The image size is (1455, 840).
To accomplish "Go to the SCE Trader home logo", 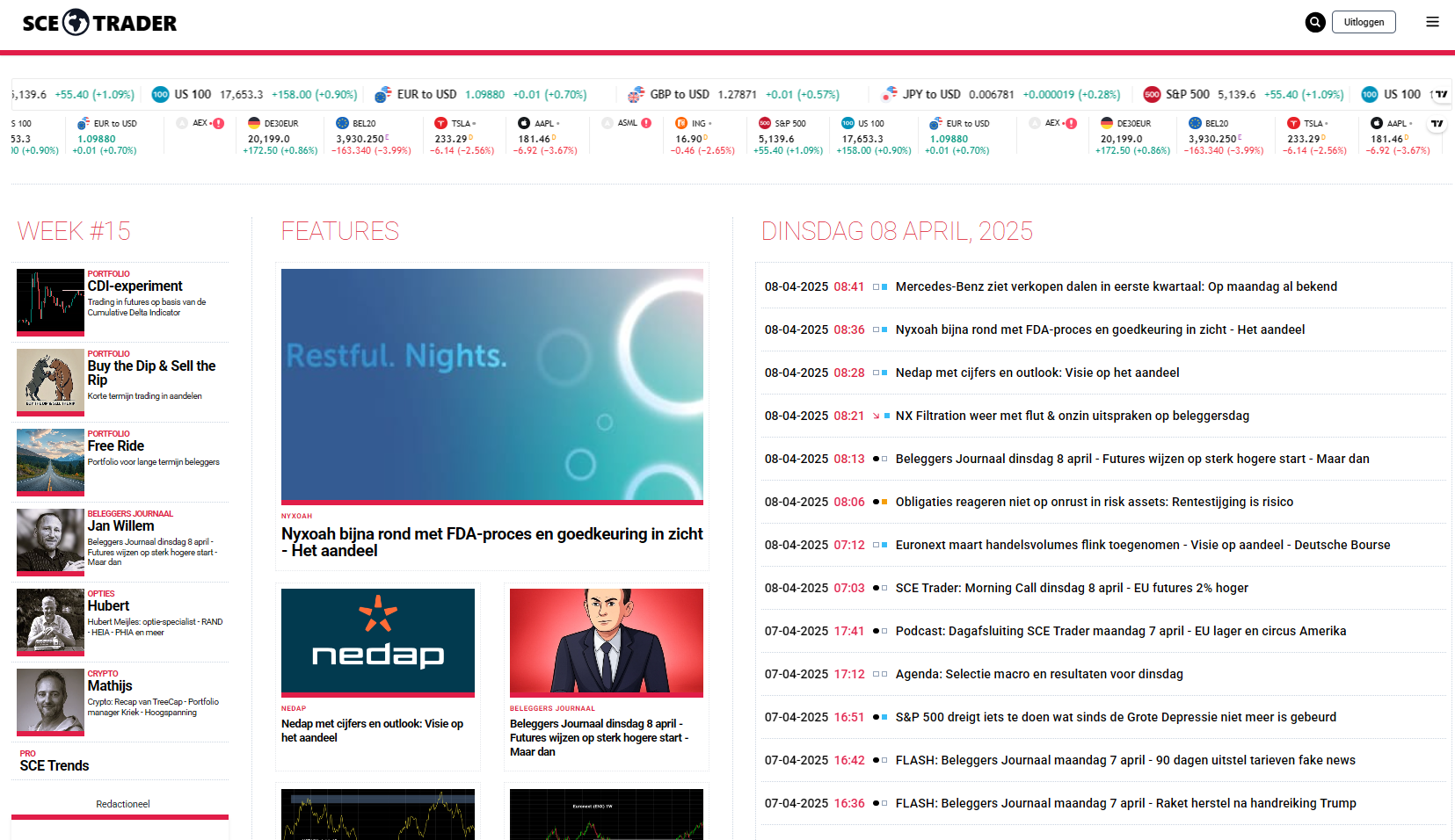I will click(99, 23).
